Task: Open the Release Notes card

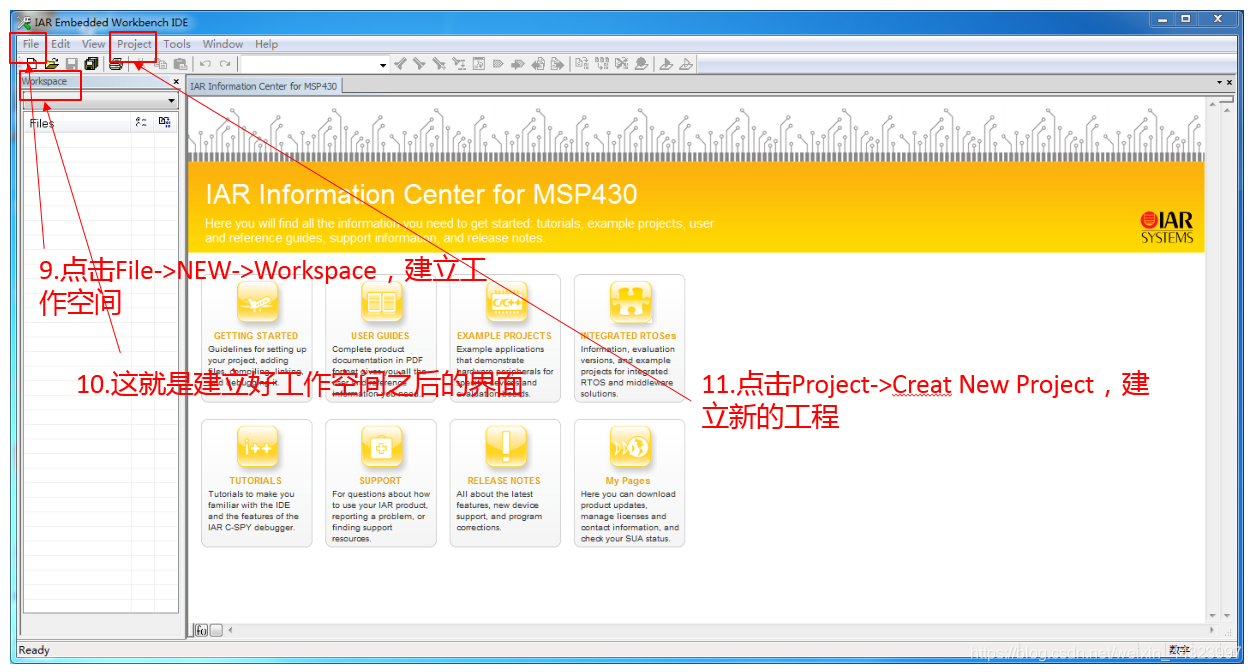Action: click(505, 483)
